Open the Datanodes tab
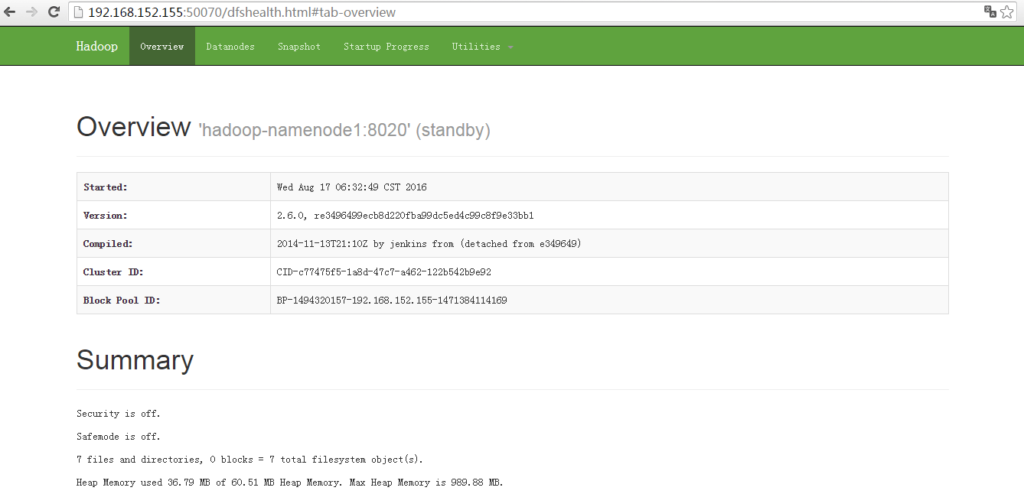This screenshot has height=494, width=1024. (230, 46)
